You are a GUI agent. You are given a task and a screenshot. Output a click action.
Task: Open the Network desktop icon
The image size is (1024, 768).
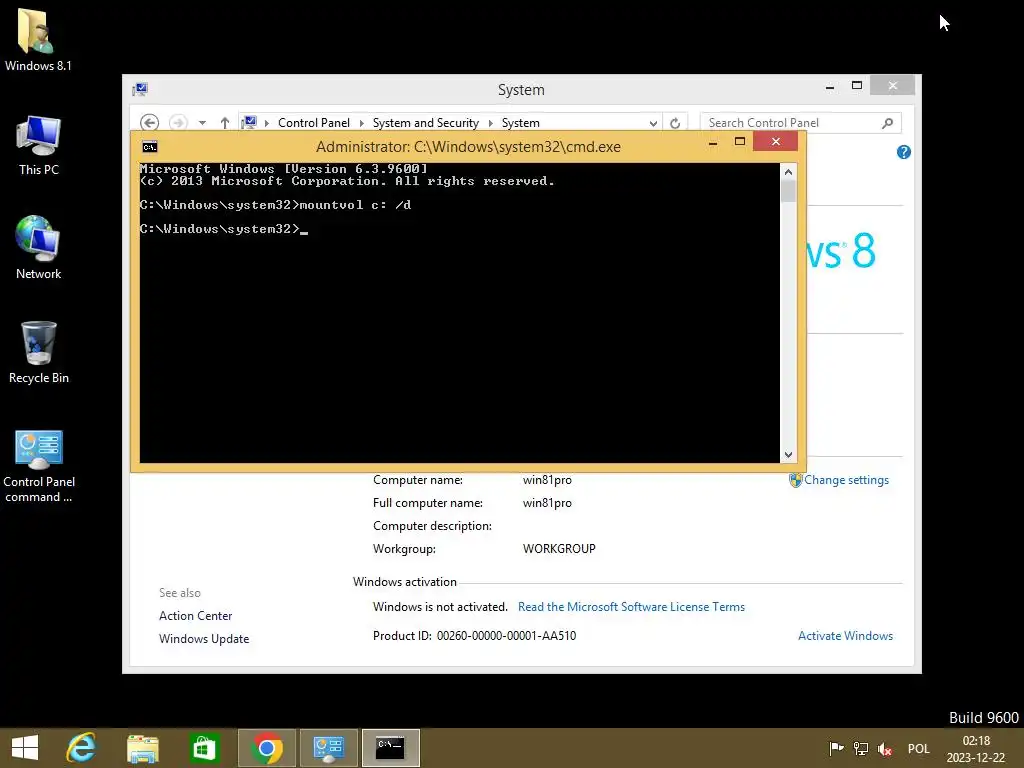coord(39,248)
